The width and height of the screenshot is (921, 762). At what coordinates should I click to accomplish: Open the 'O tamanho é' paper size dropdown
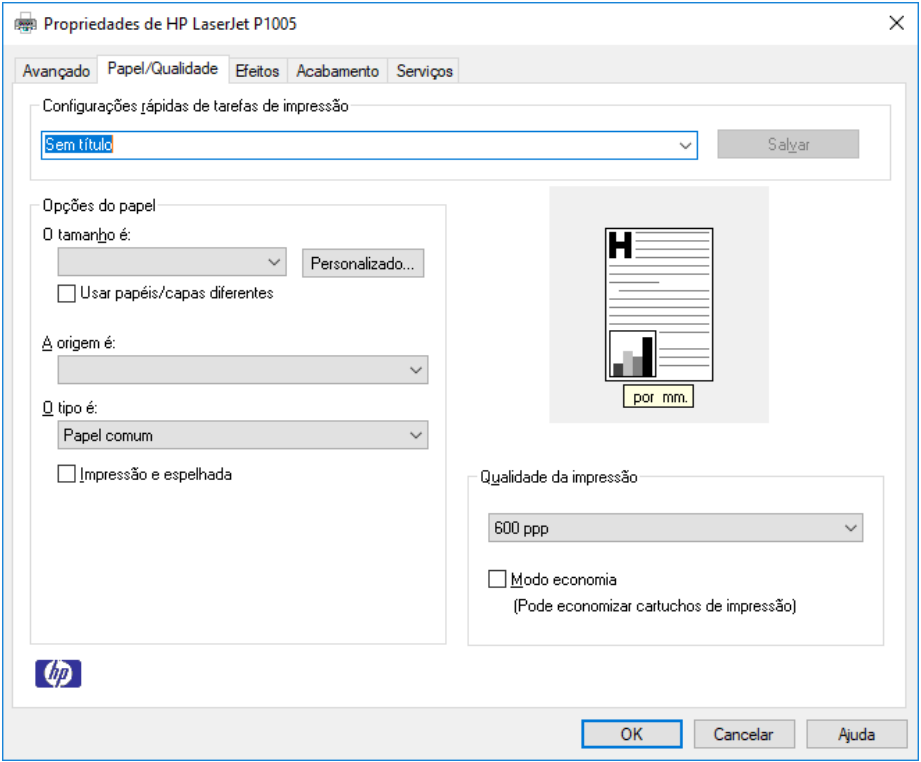(x=172, y=262)
